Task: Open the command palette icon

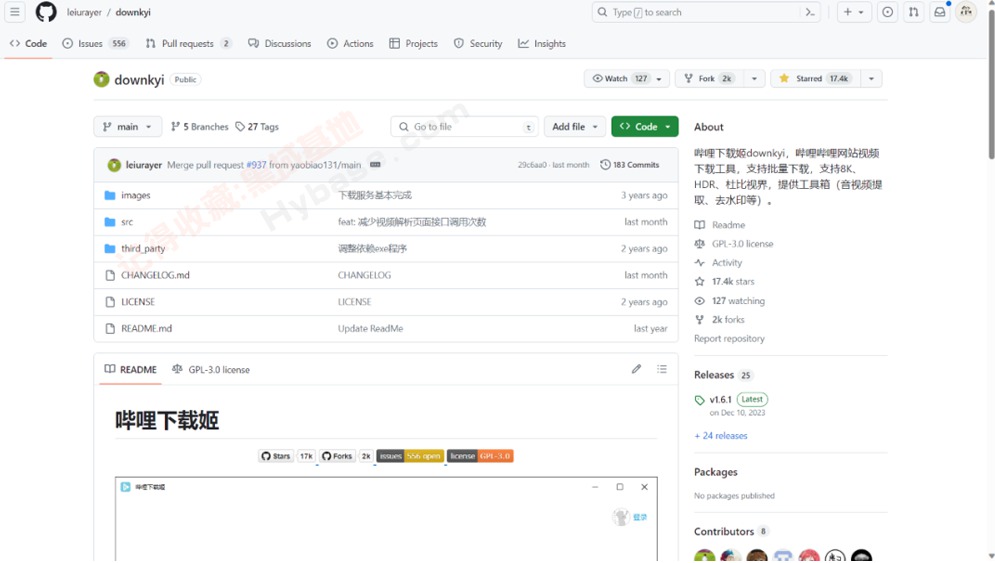Action: (x=810, y=12)
